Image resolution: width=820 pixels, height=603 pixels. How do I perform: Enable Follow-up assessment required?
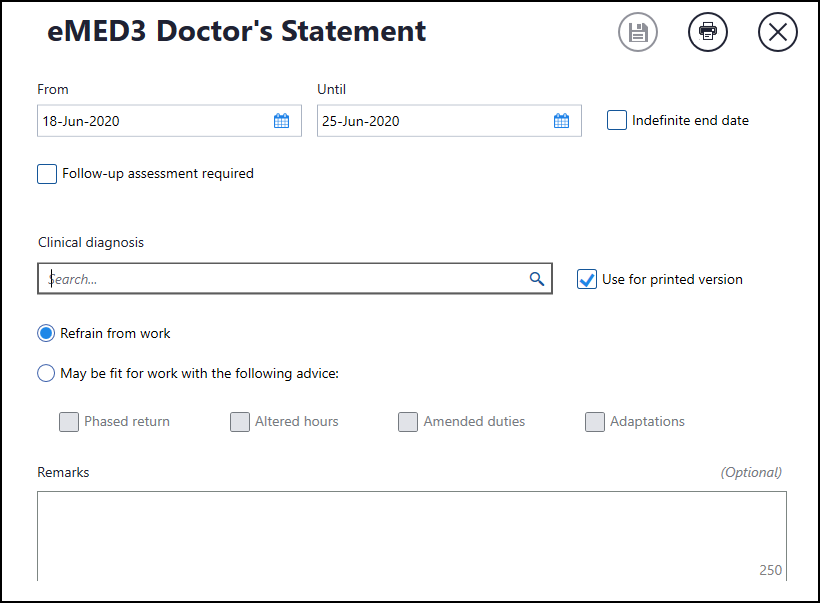coord(47,174)
